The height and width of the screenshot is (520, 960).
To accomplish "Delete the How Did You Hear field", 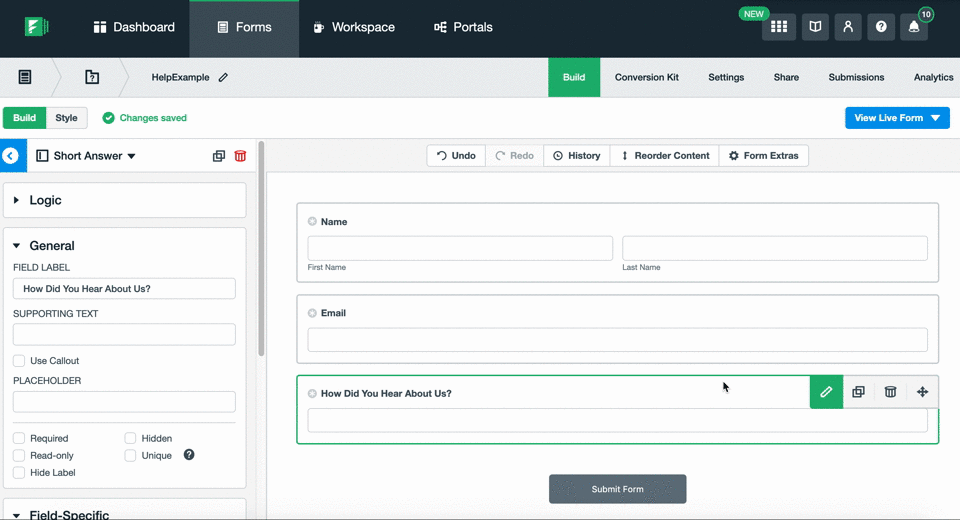I will (x=890, y=392).
